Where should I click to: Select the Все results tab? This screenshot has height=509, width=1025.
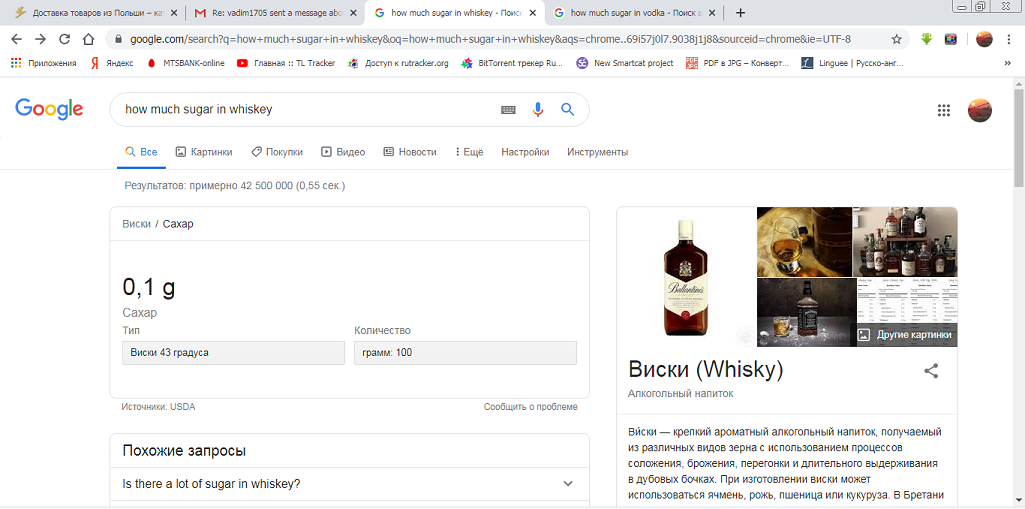(141, 152)
